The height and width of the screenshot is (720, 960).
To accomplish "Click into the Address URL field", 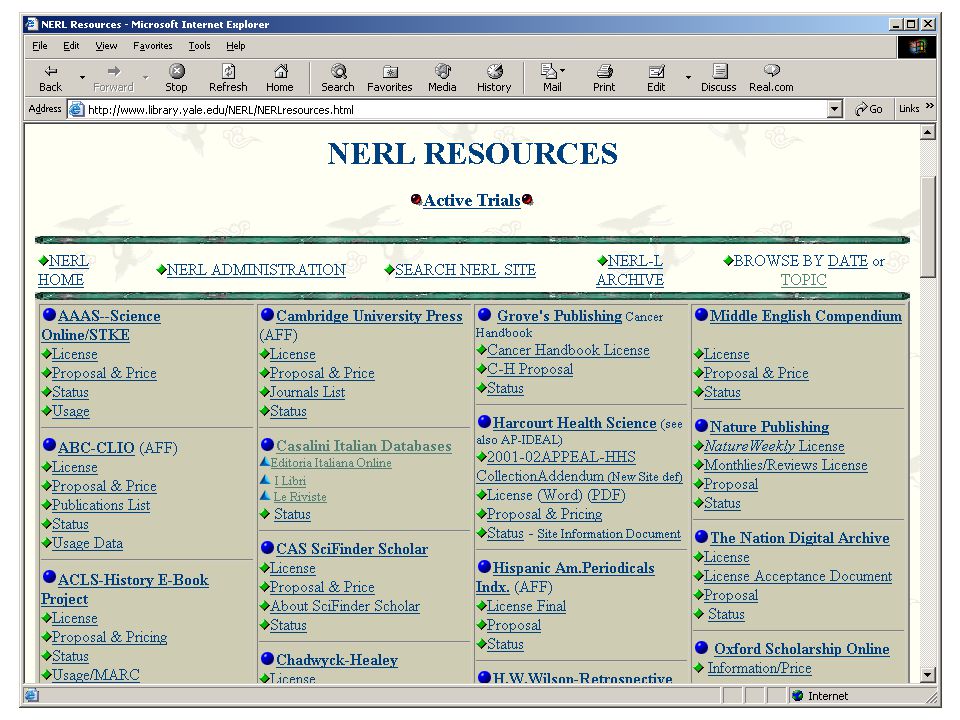I will [x=456, y=110].
